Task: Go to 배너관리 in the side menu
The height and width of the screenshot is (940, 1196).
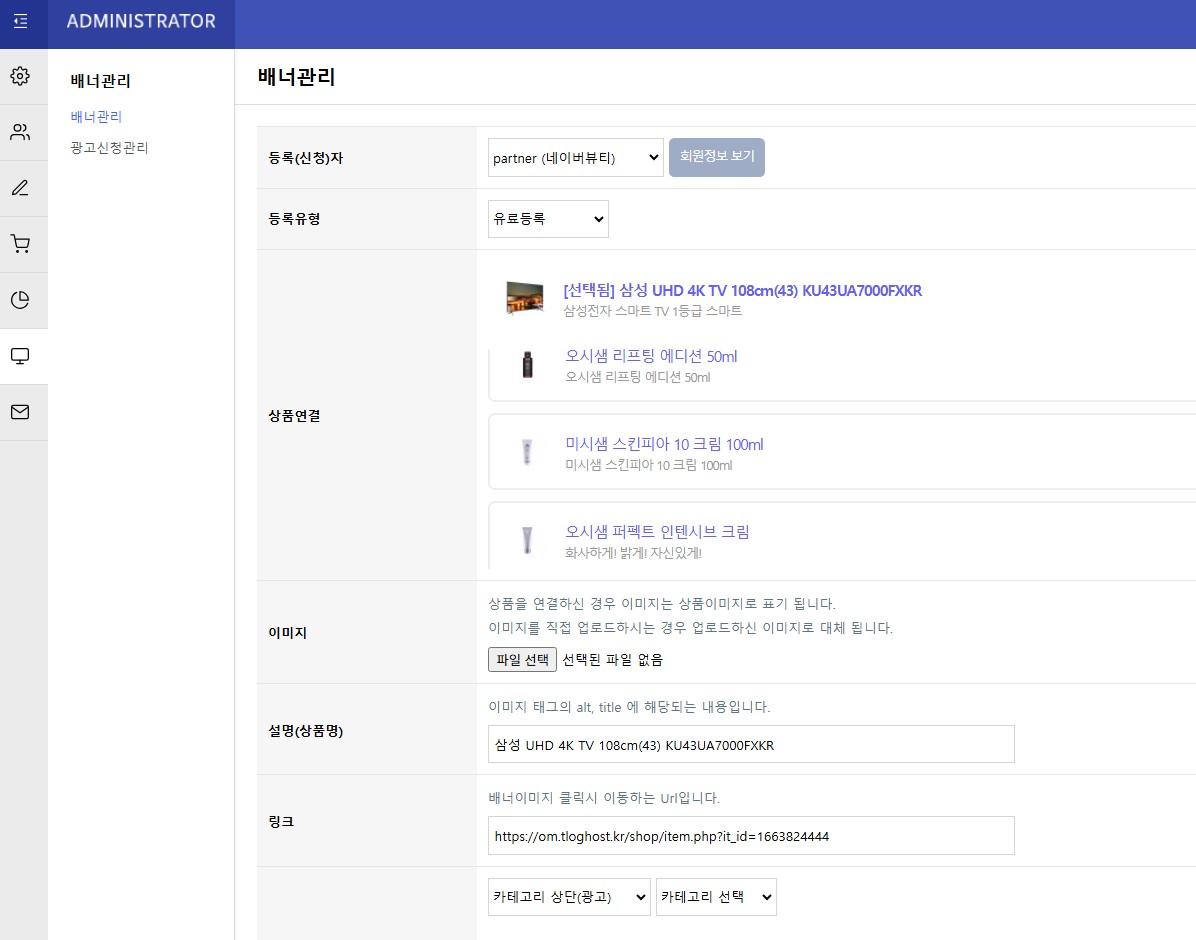Action: (96, 117)
